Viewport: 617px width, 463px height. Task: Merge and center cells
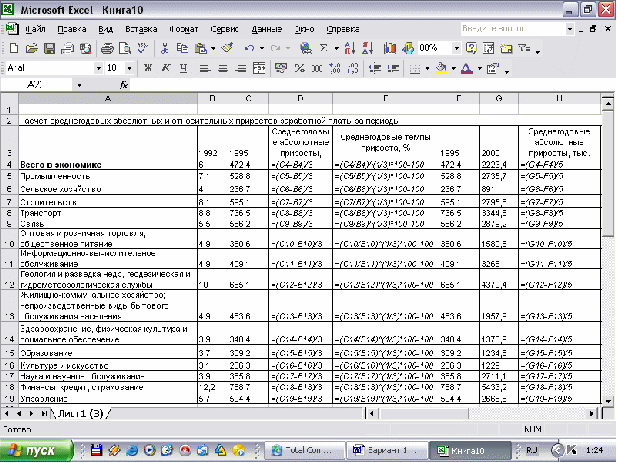pos(259,68)
